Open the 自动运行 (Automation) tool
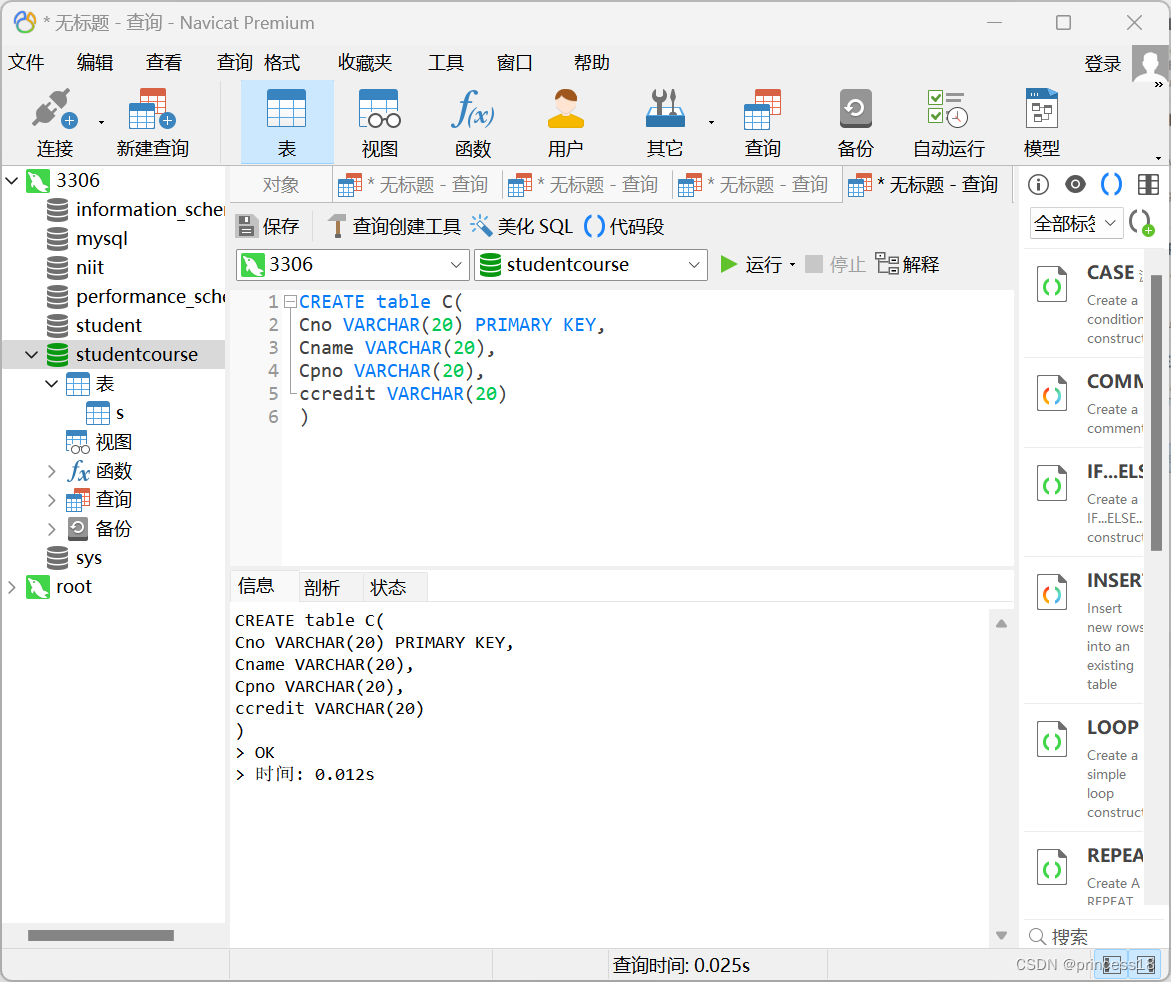 (946, 120)
